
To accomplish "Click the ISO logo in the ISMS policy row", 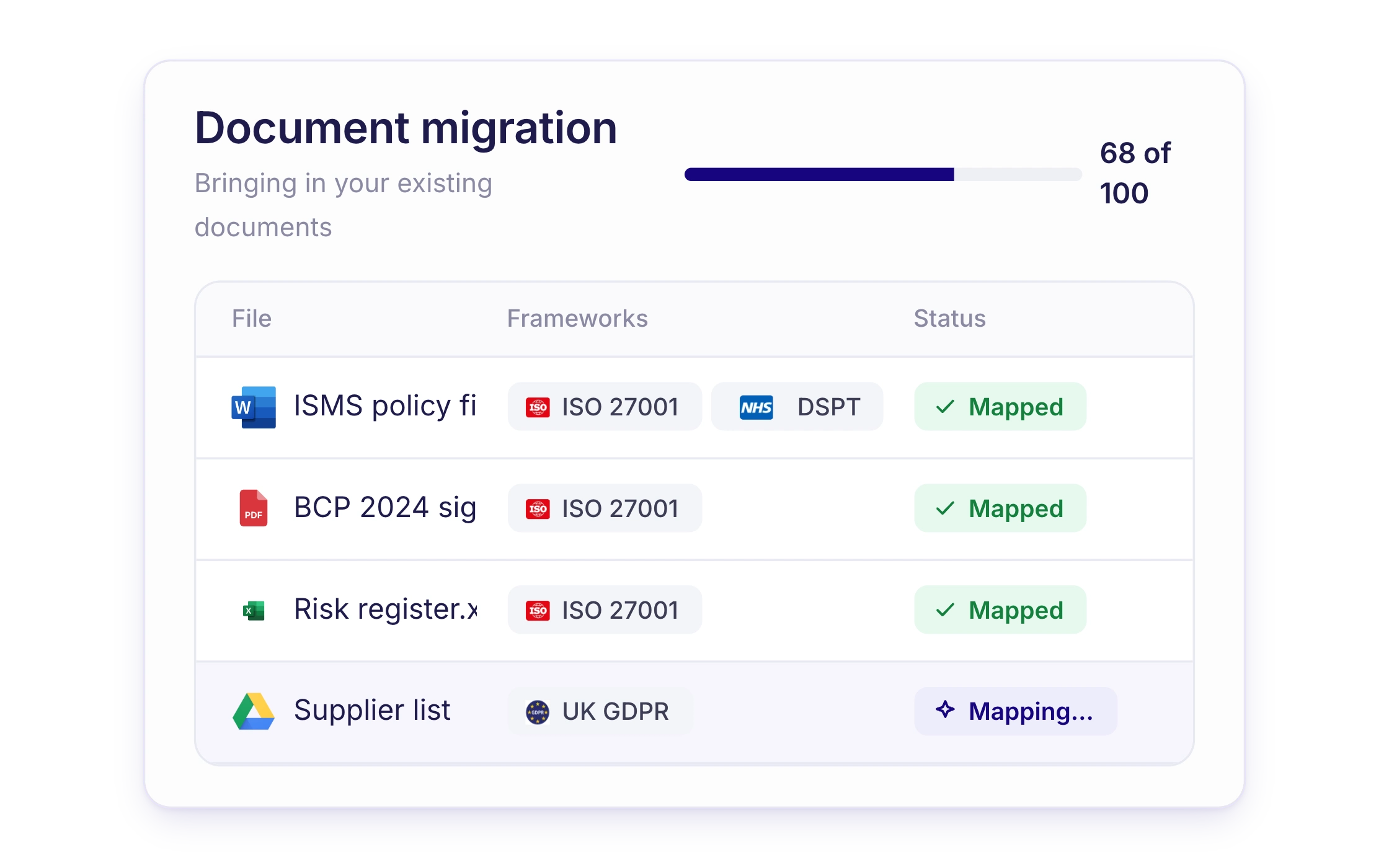I will tap(538, 407).
